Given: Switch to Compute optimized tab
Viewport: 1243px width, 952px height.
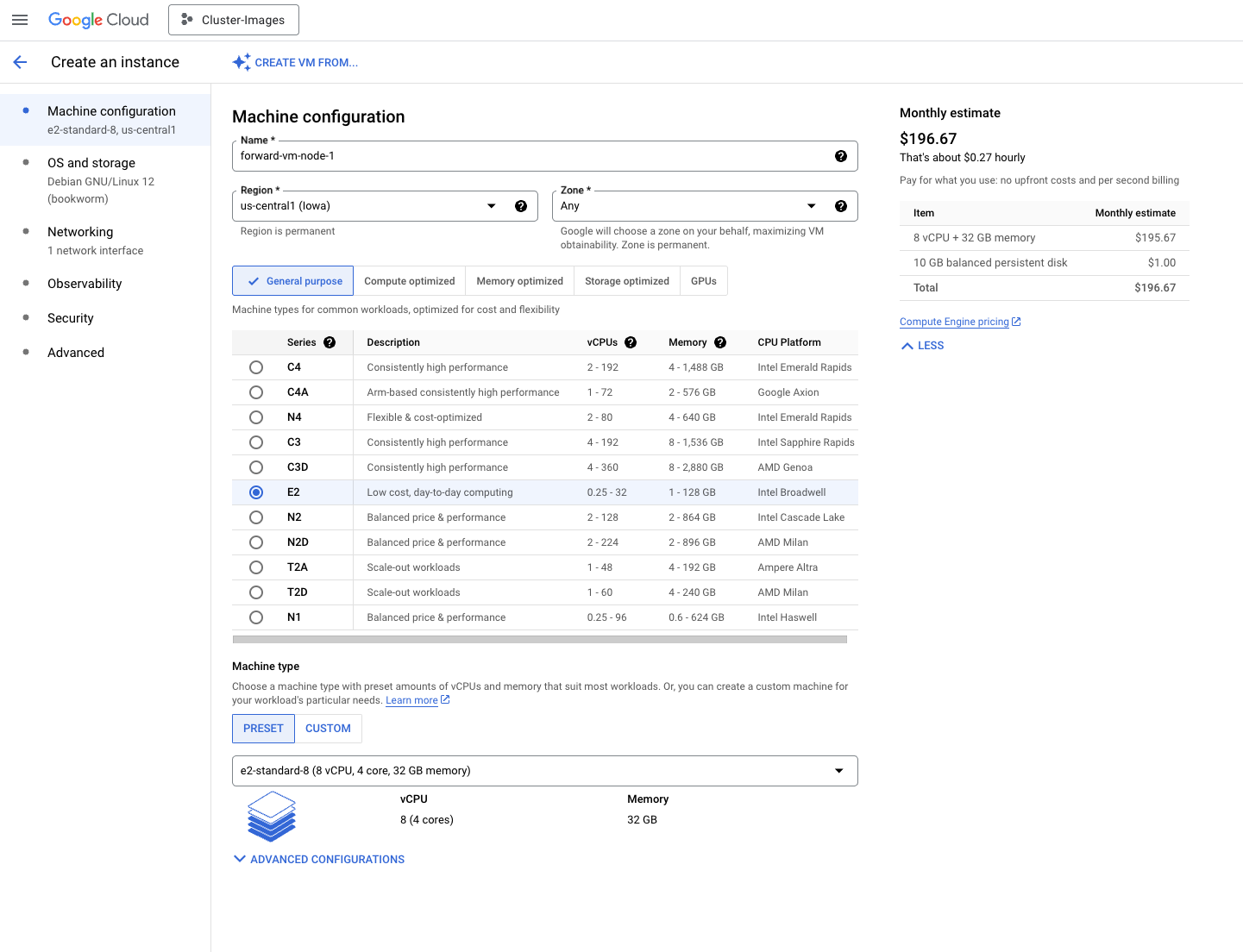Looking at the screenshot, I should pyautogui.click(x=409, y=281).
